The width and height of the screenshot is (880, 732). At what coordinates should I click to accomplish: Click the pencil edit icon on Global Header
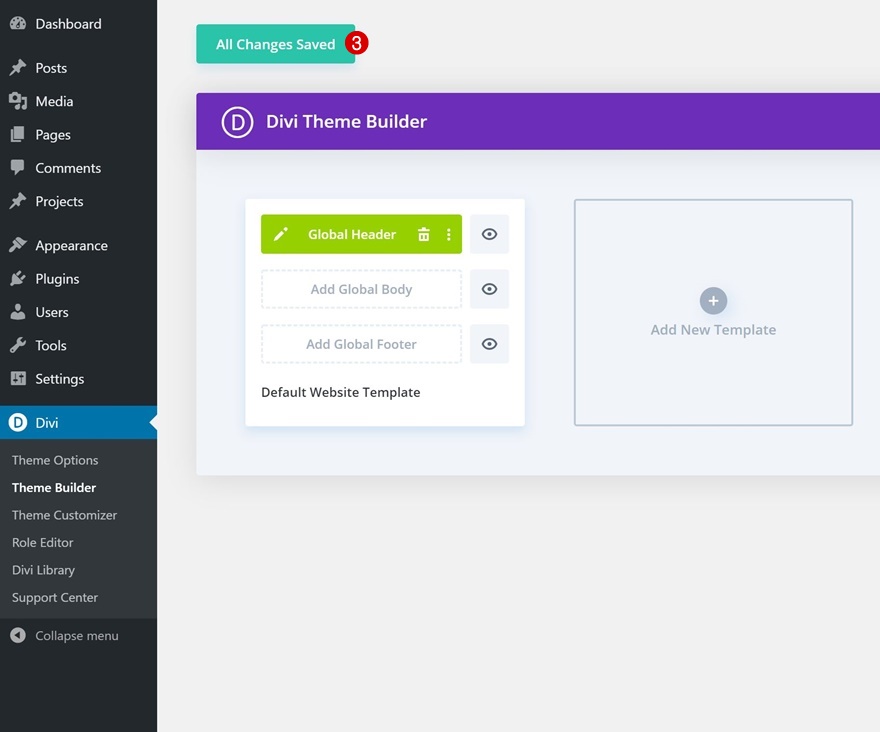[x=281, y=234]
